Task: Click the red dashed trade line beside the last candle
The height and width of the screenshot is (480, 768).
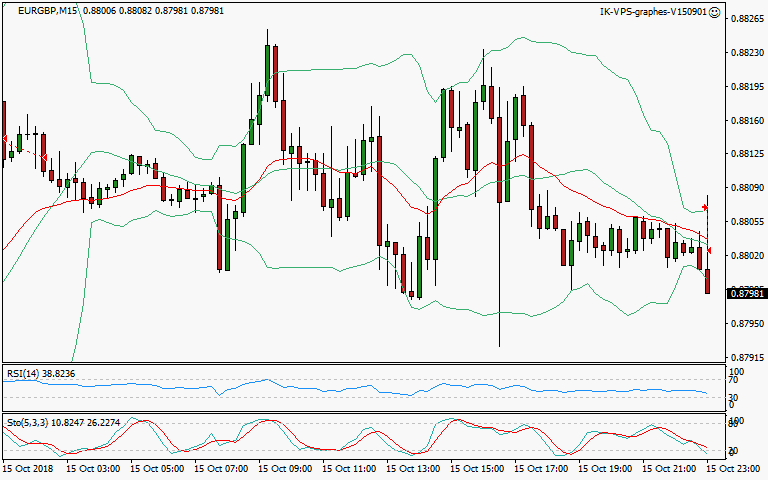Action: [x=708, y=229]
